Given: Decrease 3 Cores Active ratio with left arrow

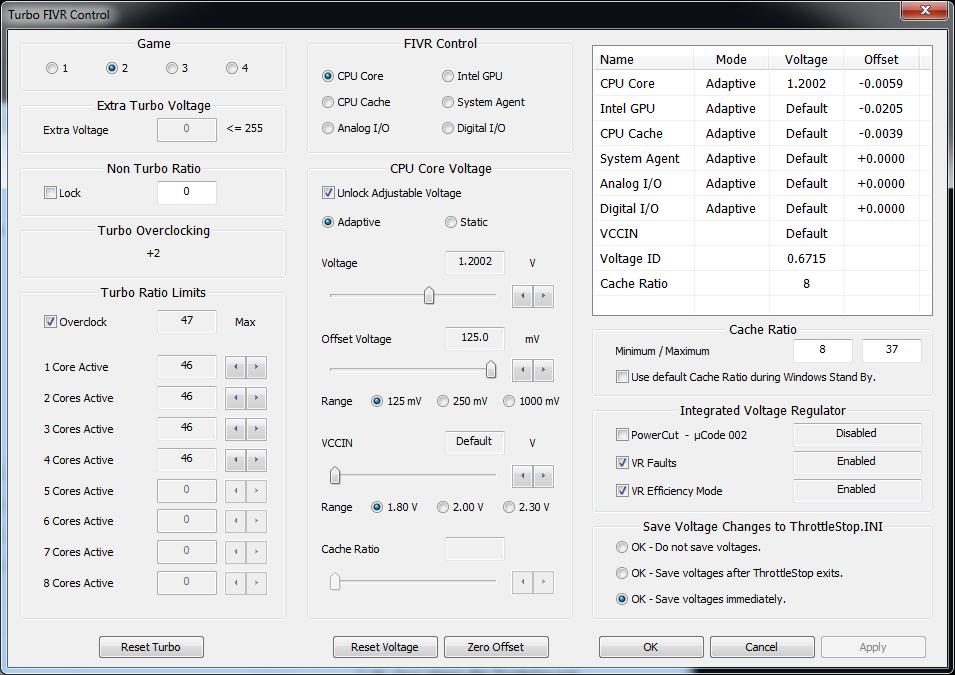Looking at the screenshot, I should click(235, 429).
